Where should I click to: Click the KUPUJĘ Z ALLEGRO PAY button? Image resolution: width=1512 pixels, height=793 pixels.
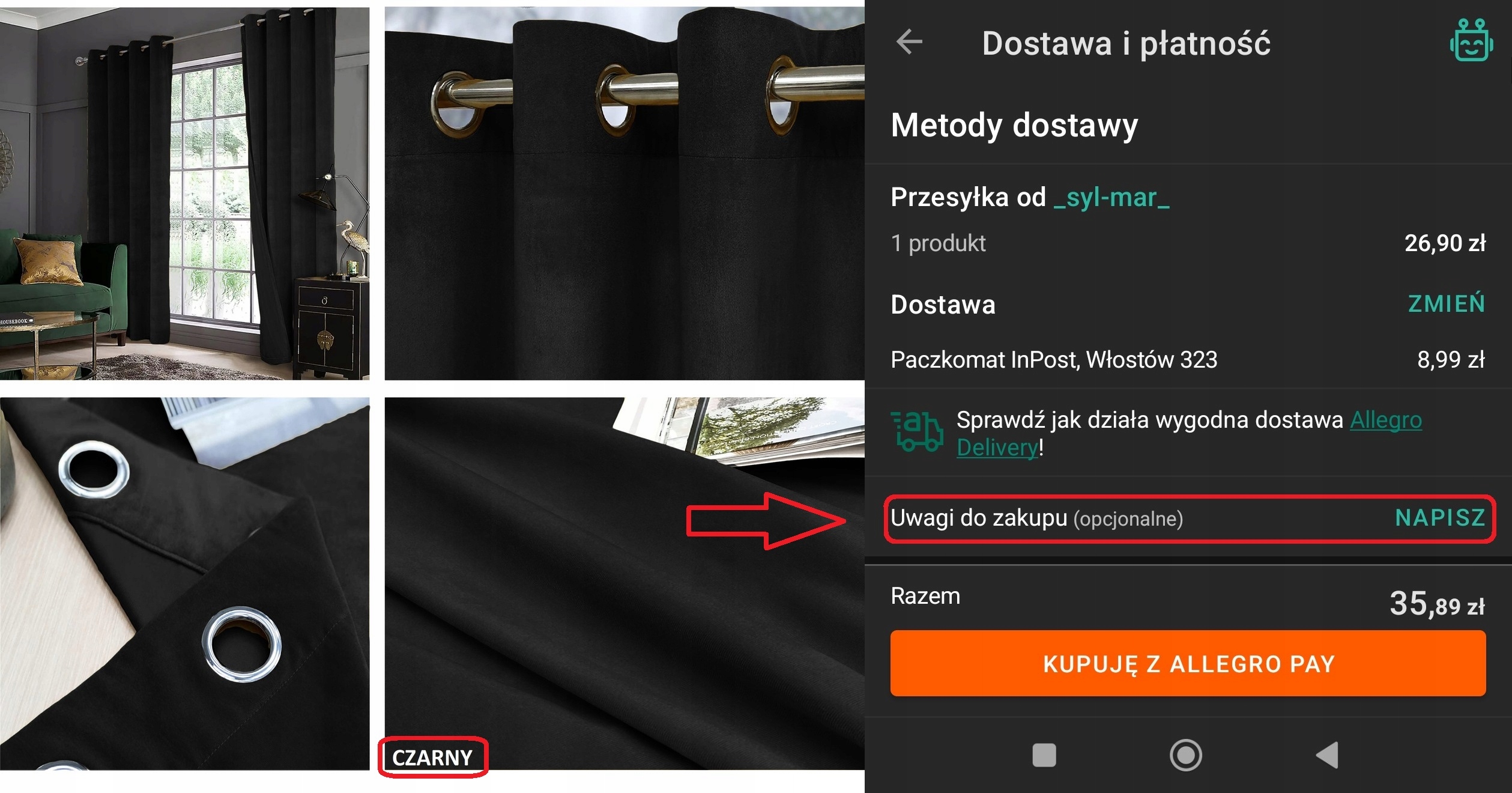coord(1188,663)
